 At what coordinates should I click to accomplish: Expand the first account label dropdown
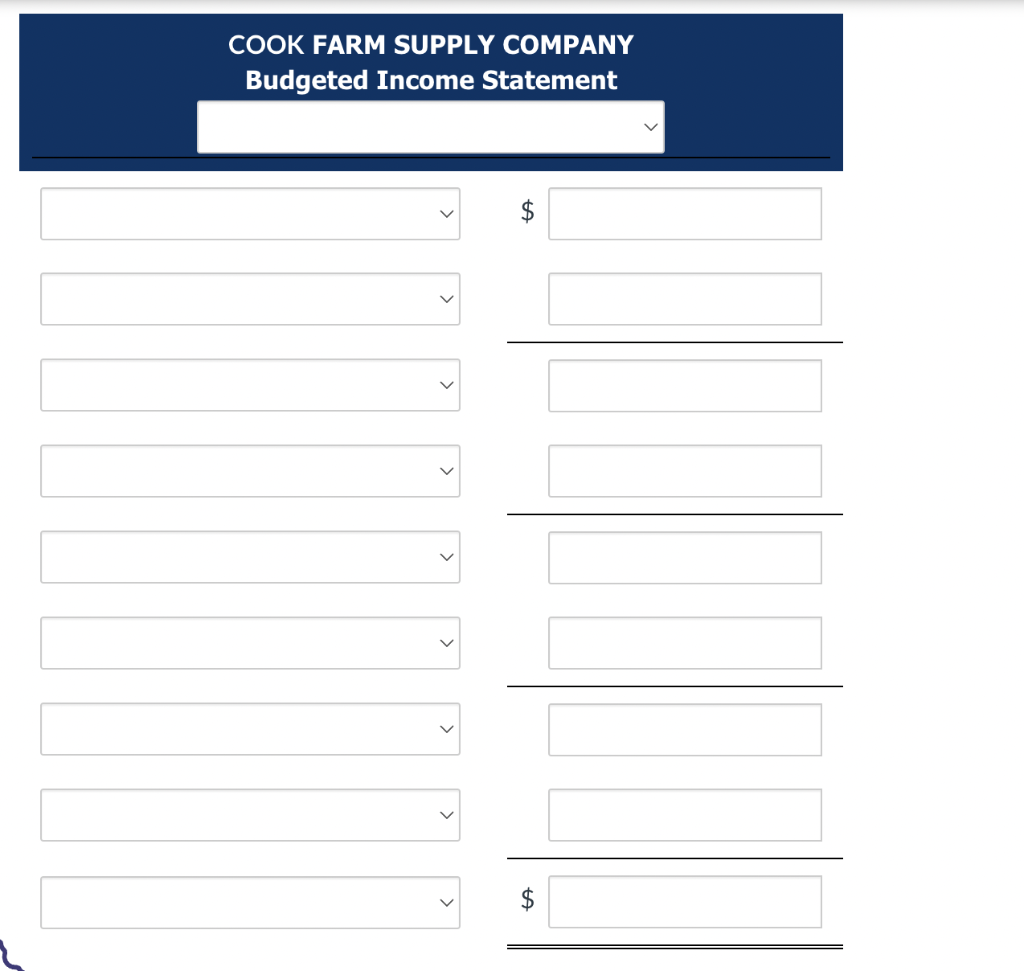point(250,213)
